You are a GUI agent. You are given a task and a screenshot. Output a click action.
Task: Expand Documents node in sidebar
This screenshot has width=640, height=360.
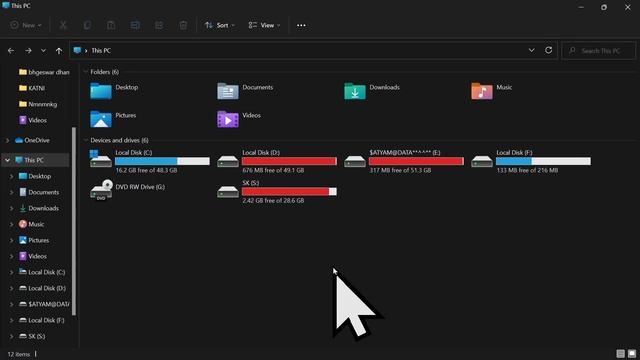(11, 192)
